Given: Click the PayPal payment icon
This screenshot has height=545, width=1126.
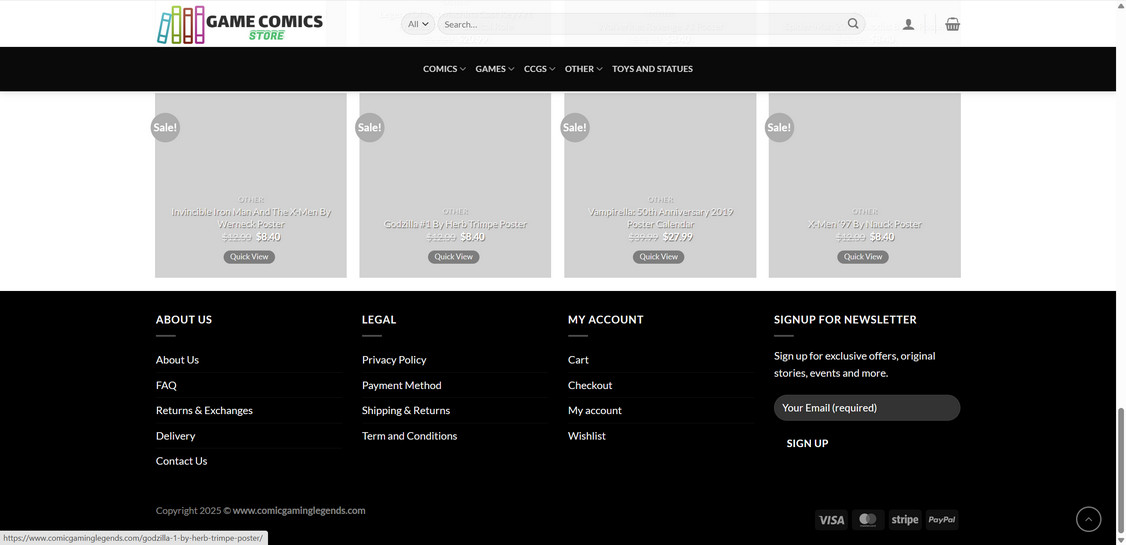Looking at the screenshot, I should 942,520.
